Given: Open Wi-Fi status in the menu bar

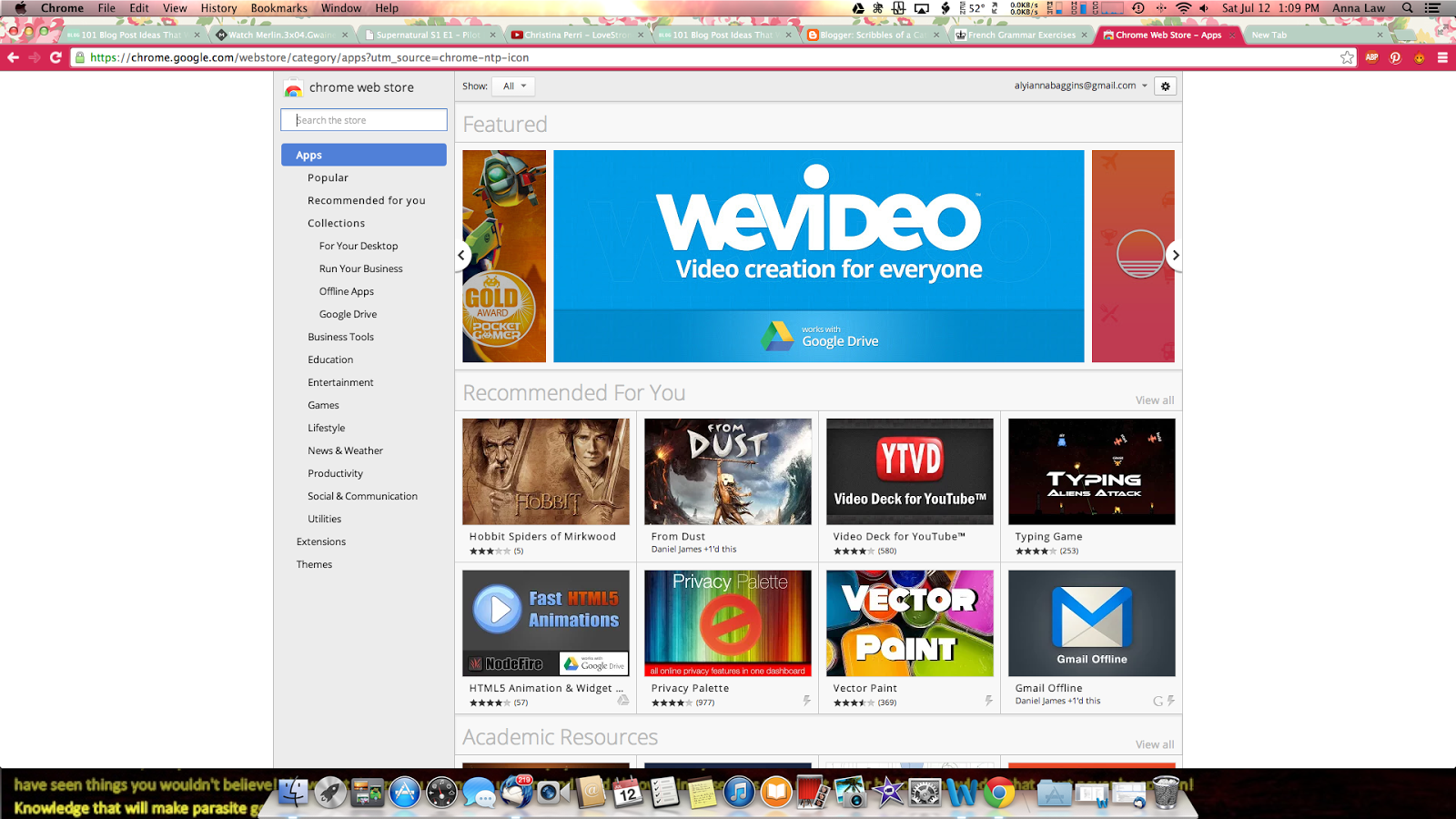Looking at the screenshot, I should (1183, 8).
